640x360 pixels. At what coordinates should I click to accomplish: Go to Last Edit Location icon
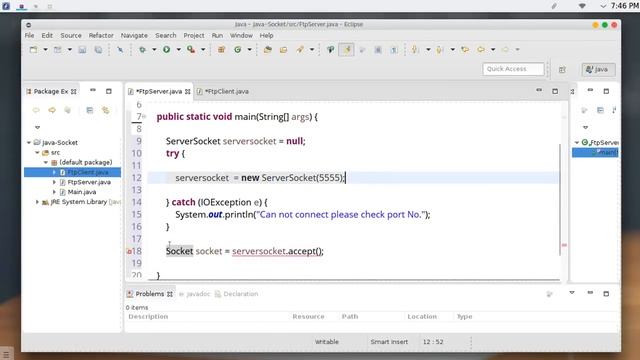465,49
